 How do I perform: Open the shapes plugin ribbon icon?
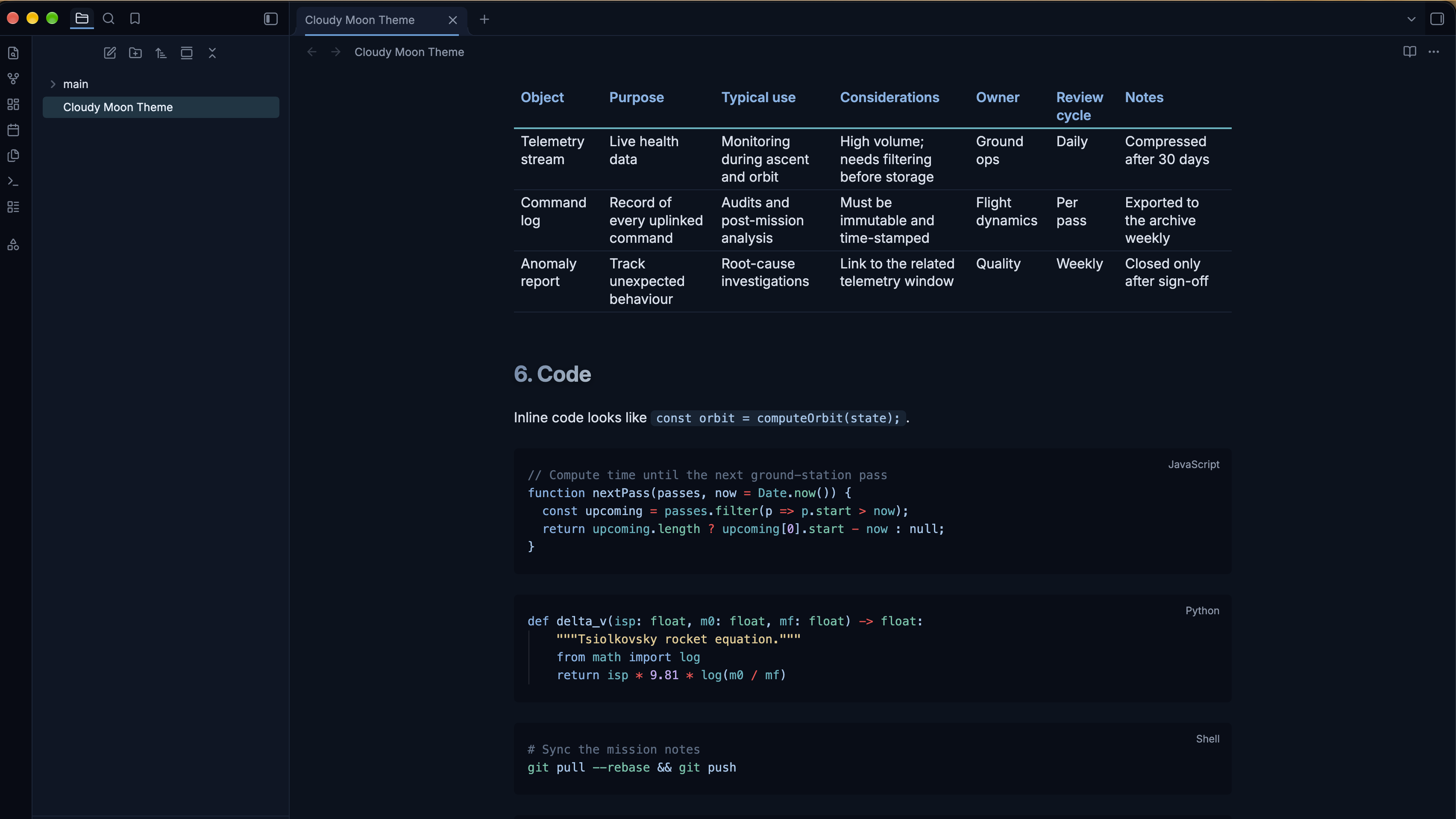pos(14,245)
